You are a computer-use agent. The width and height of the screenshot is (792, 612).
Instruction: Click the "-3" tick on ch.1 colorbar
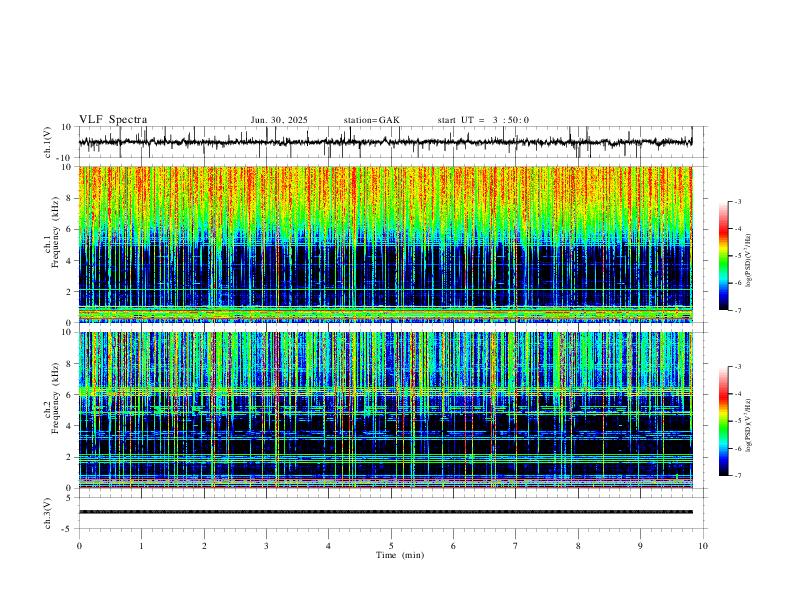pos(737,201)
